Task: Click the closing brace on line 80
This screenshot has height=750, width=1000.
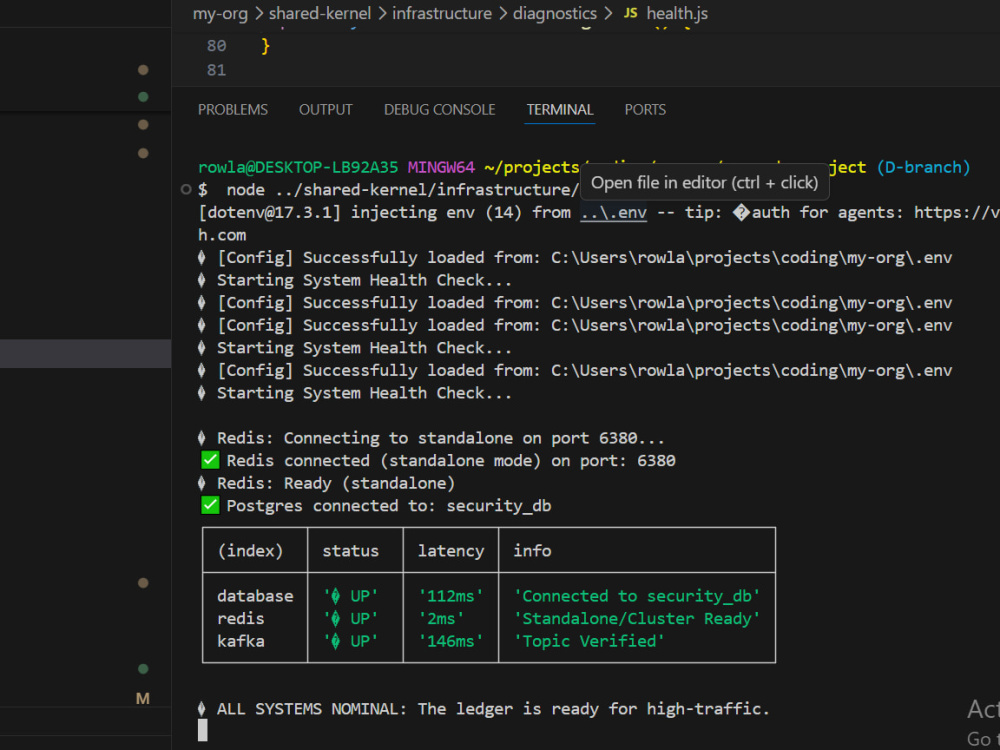Action: coord(265,46)
